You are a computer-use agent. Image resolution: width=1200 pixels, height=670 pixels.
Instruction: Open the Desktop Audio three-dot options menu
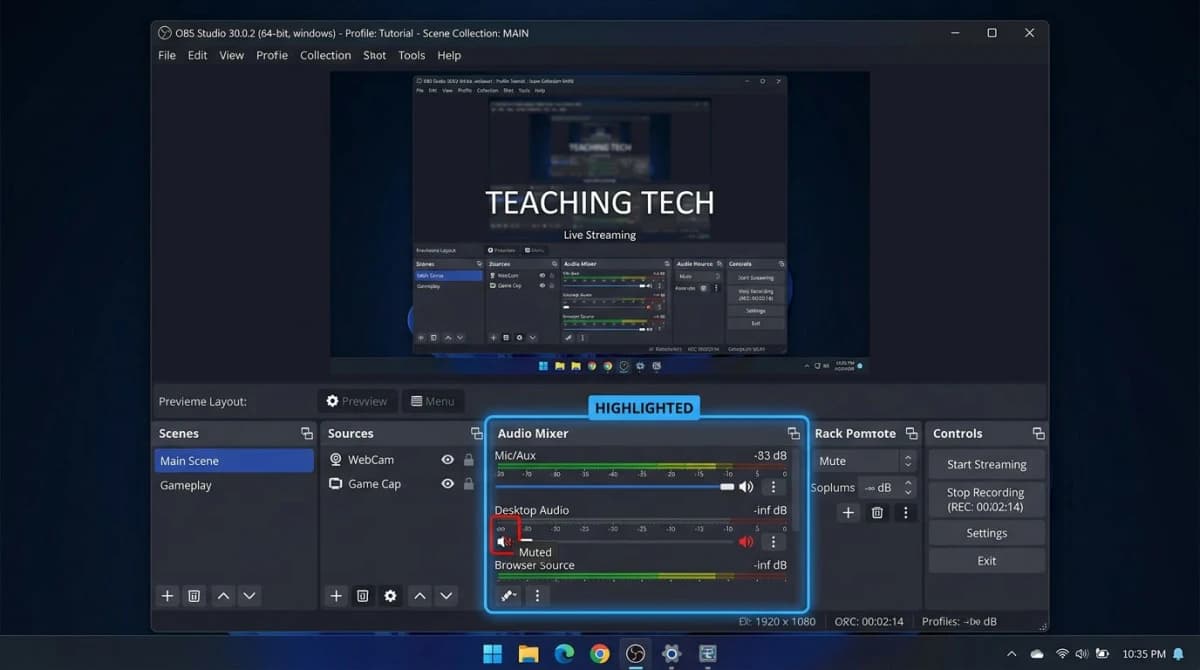pyautogui.click(x=773, y=542)
